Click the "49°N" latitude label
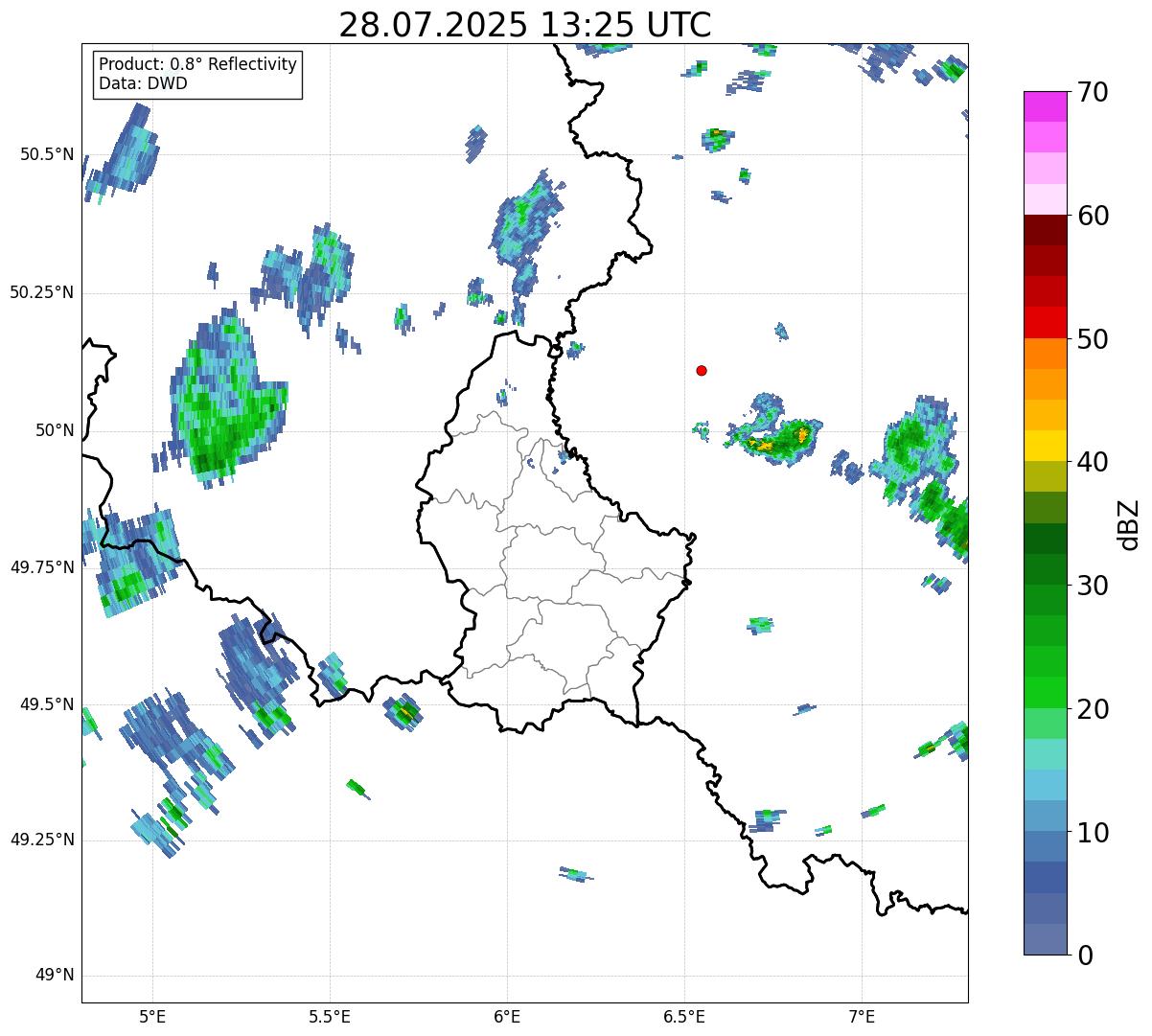Image resolution: width=1152 pixels, height=1036 pixels. pos(55,976)
